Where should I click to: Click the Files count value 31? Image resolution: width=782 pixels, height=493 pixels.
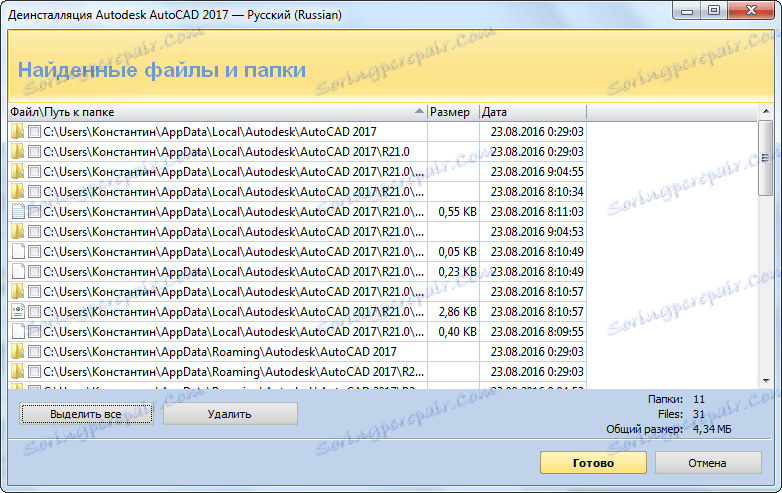click(699, 414)
